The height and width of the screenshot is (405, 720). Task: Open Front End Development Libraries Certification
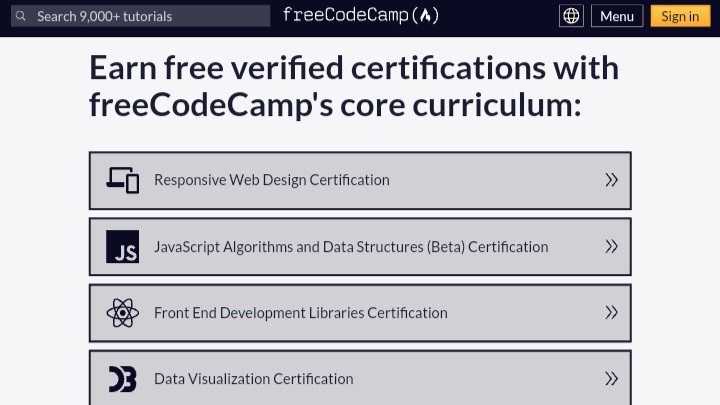click(x=301, y=313)
